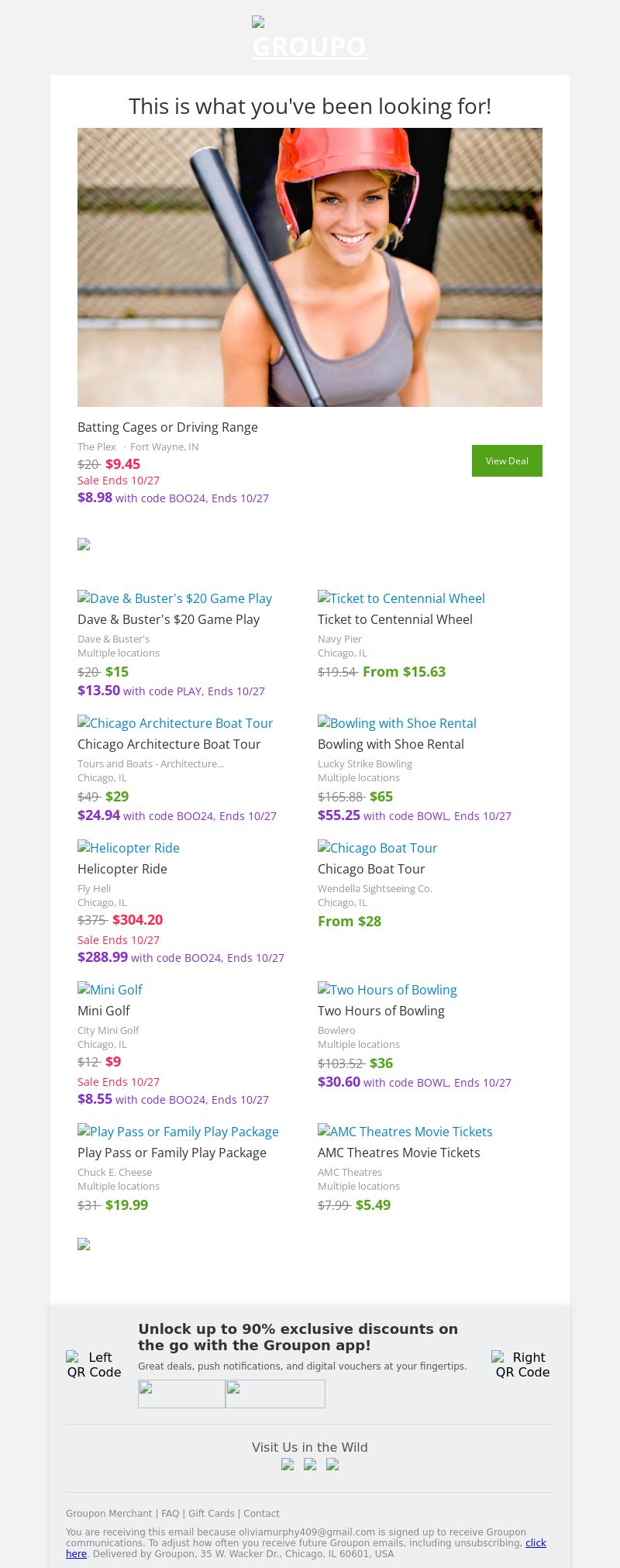Click the second, wider app store badge
This screenshot has height=1568, width=620.
pyautogui.click(x=275, y=1394)
